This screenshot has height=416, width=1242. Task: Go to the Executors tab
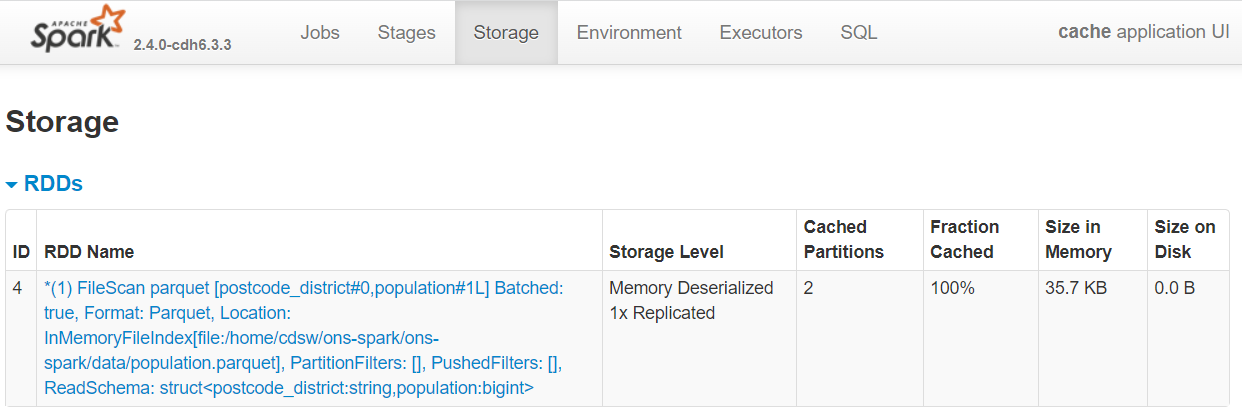coord(761,32)
